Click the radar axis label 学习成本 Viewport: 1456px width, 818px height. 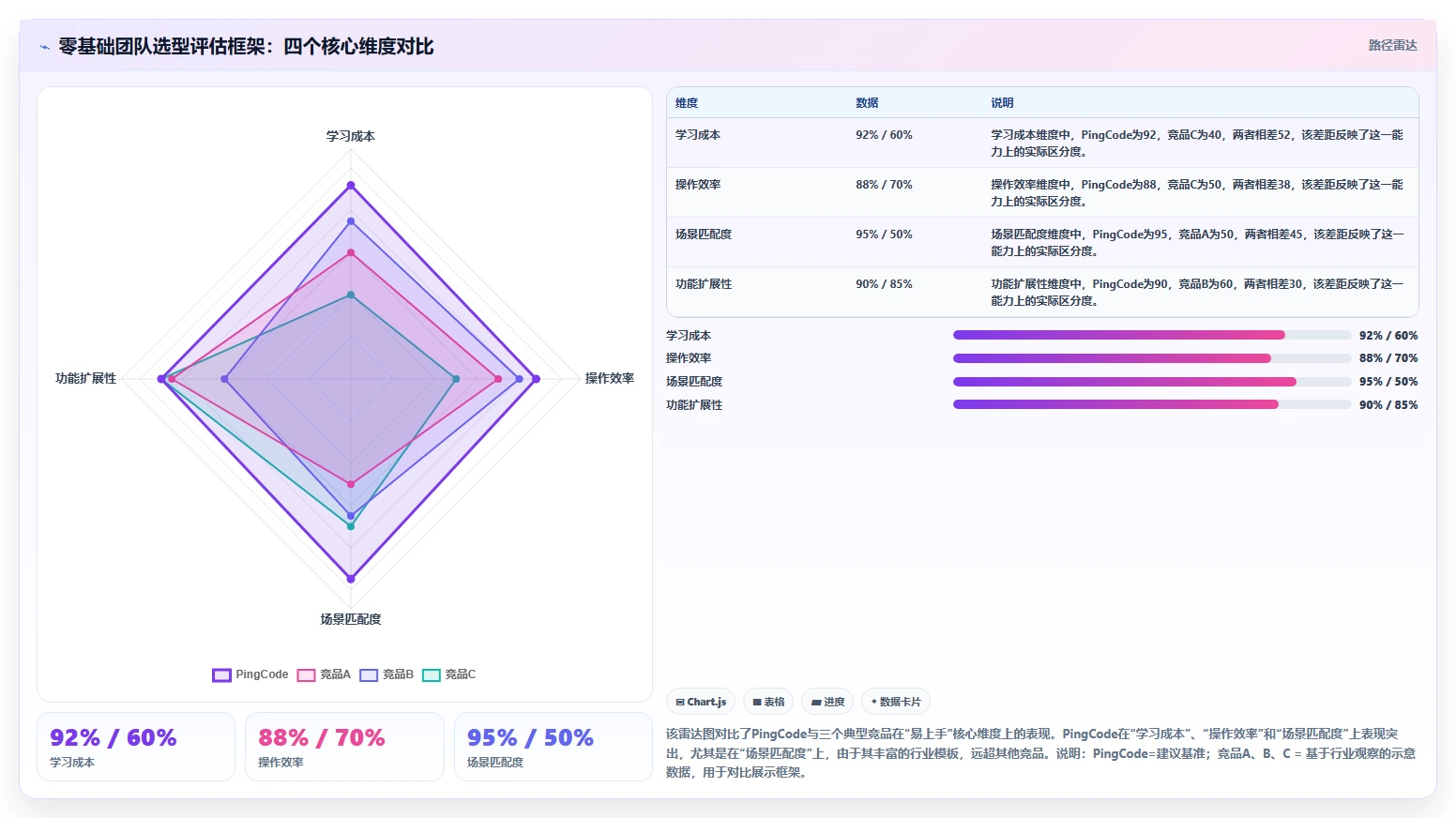(351, 136)
